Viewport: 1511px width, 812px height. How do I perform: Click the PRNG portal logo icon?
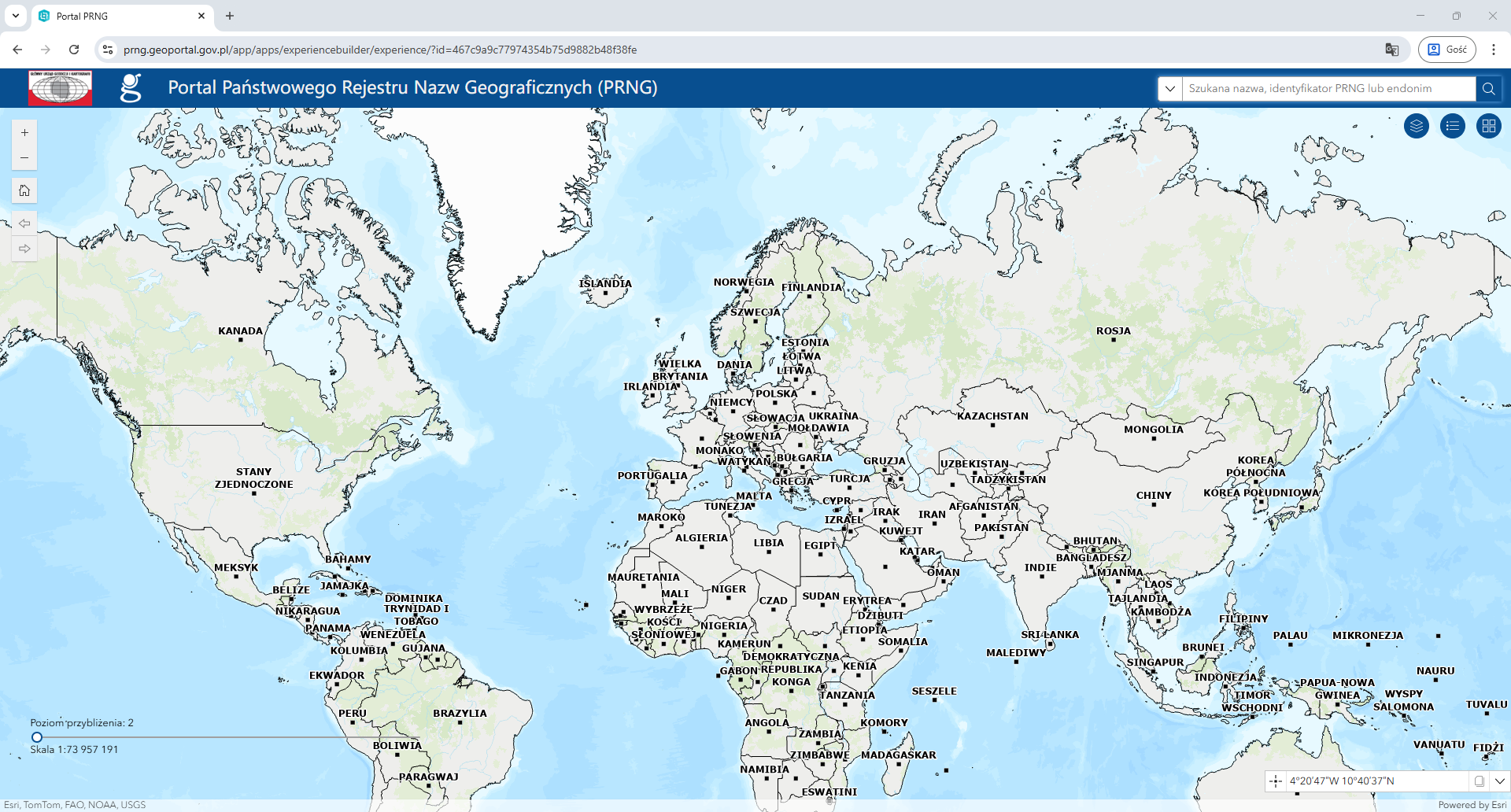(131, 88)
